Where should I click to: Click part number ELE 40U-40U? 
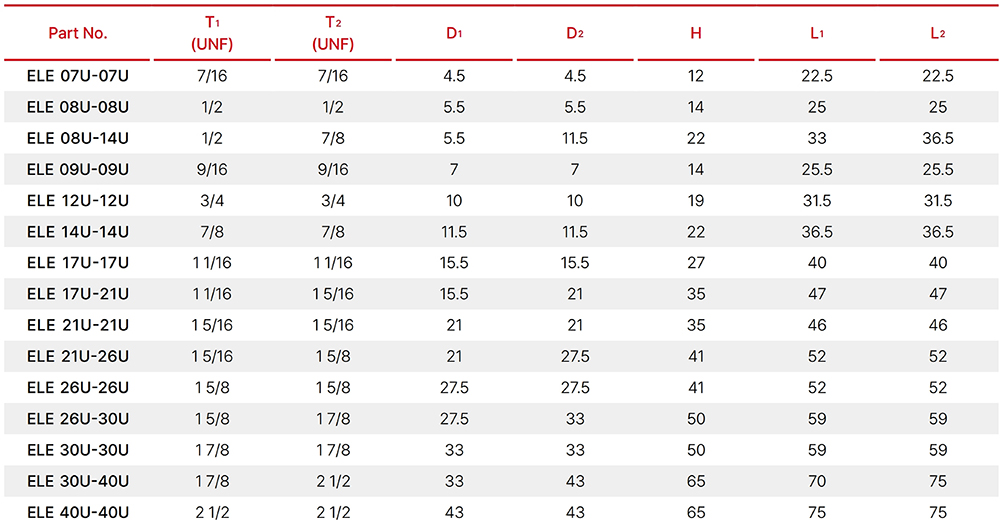78,513
